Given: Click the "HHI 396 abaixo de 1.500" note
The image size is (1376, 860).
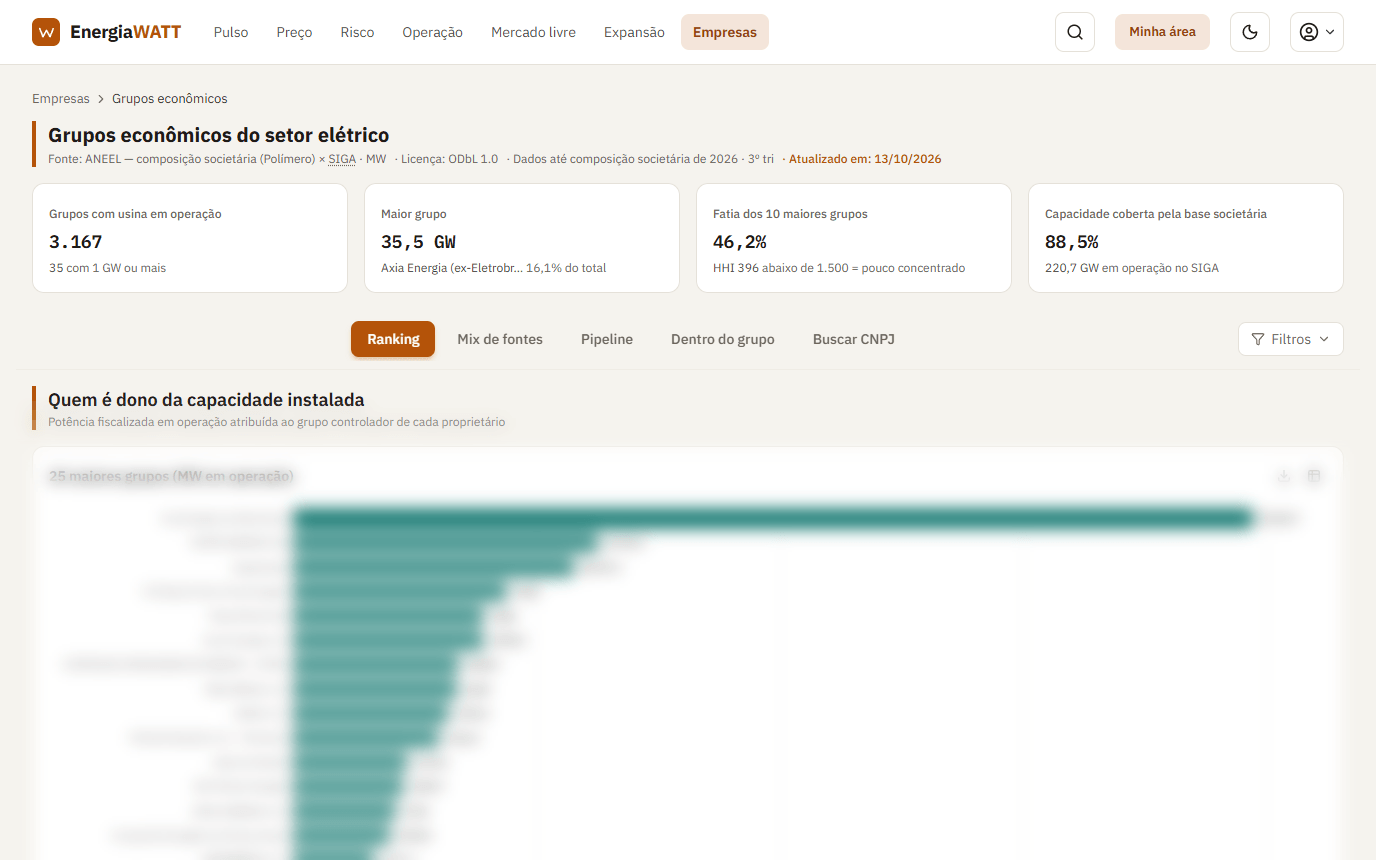Looking at the screenshot, I should point(838,268).
